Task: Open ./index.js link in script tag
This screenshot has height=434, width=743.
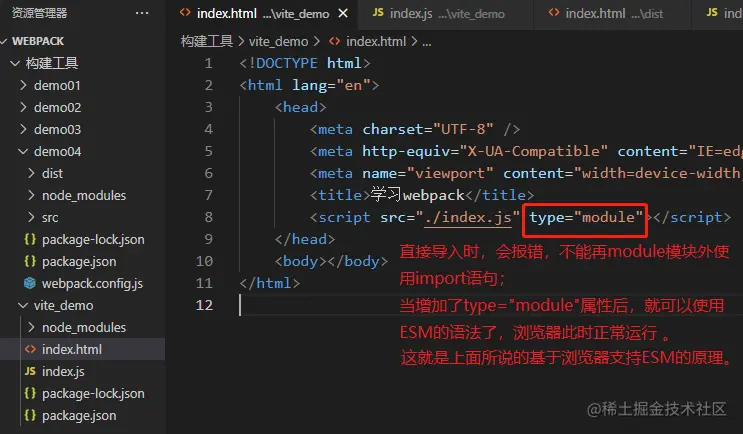Action: pos(468,217)
